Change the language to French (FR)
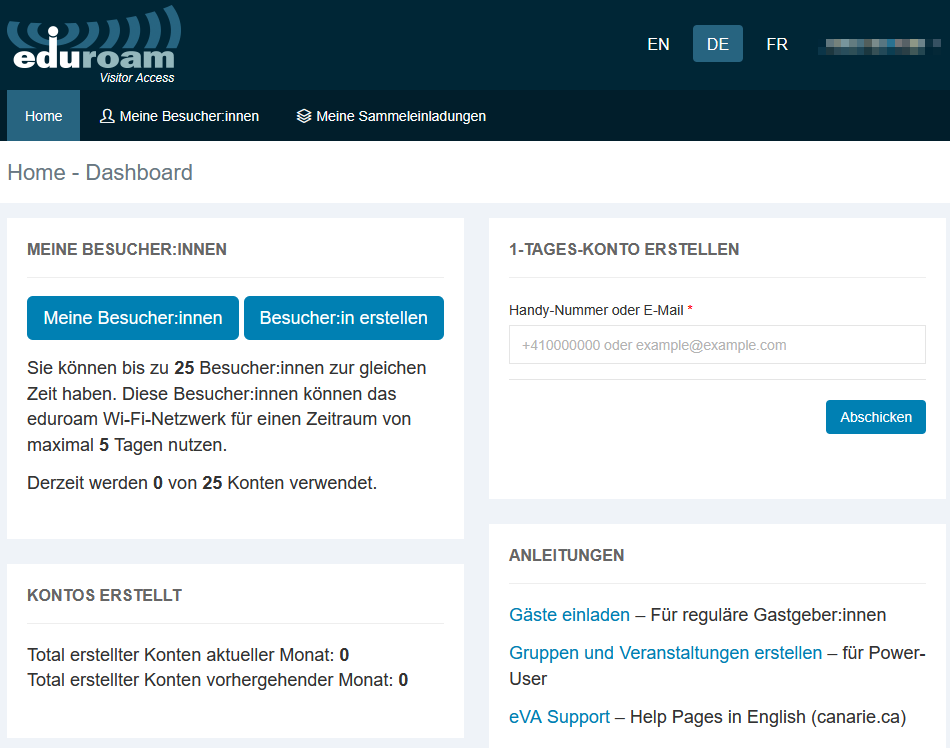Screen dimensions: 950x748 point(776,44)
